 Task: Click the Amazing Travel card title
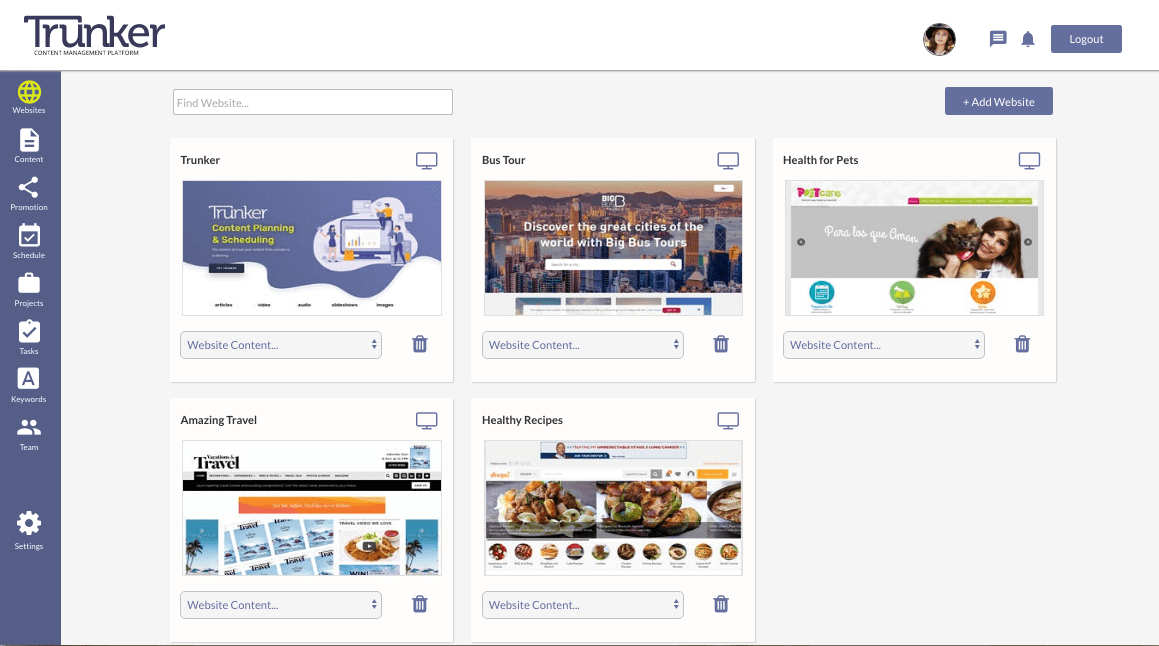pyautogui.click(x=219, y=420)
